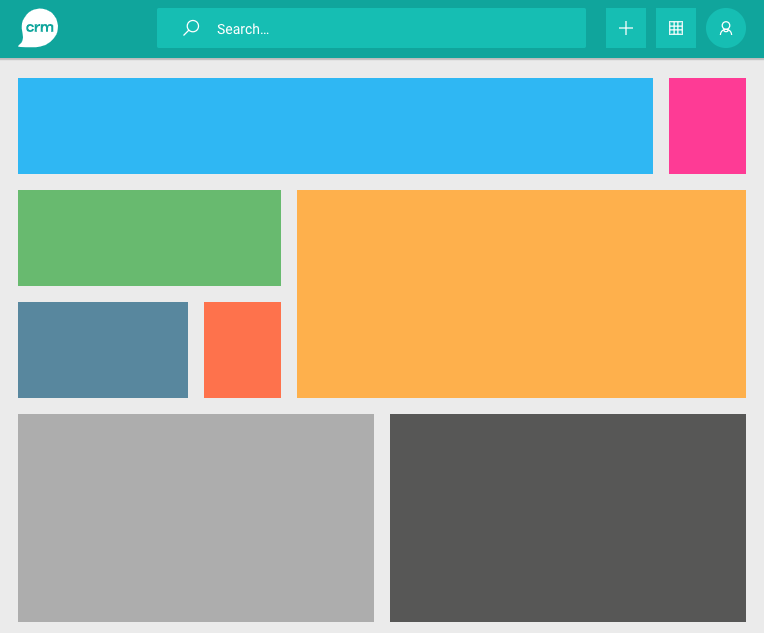The width and height of the screenshot is (764, 633).
Task: Focus the Search... input field
Action: 400,28
